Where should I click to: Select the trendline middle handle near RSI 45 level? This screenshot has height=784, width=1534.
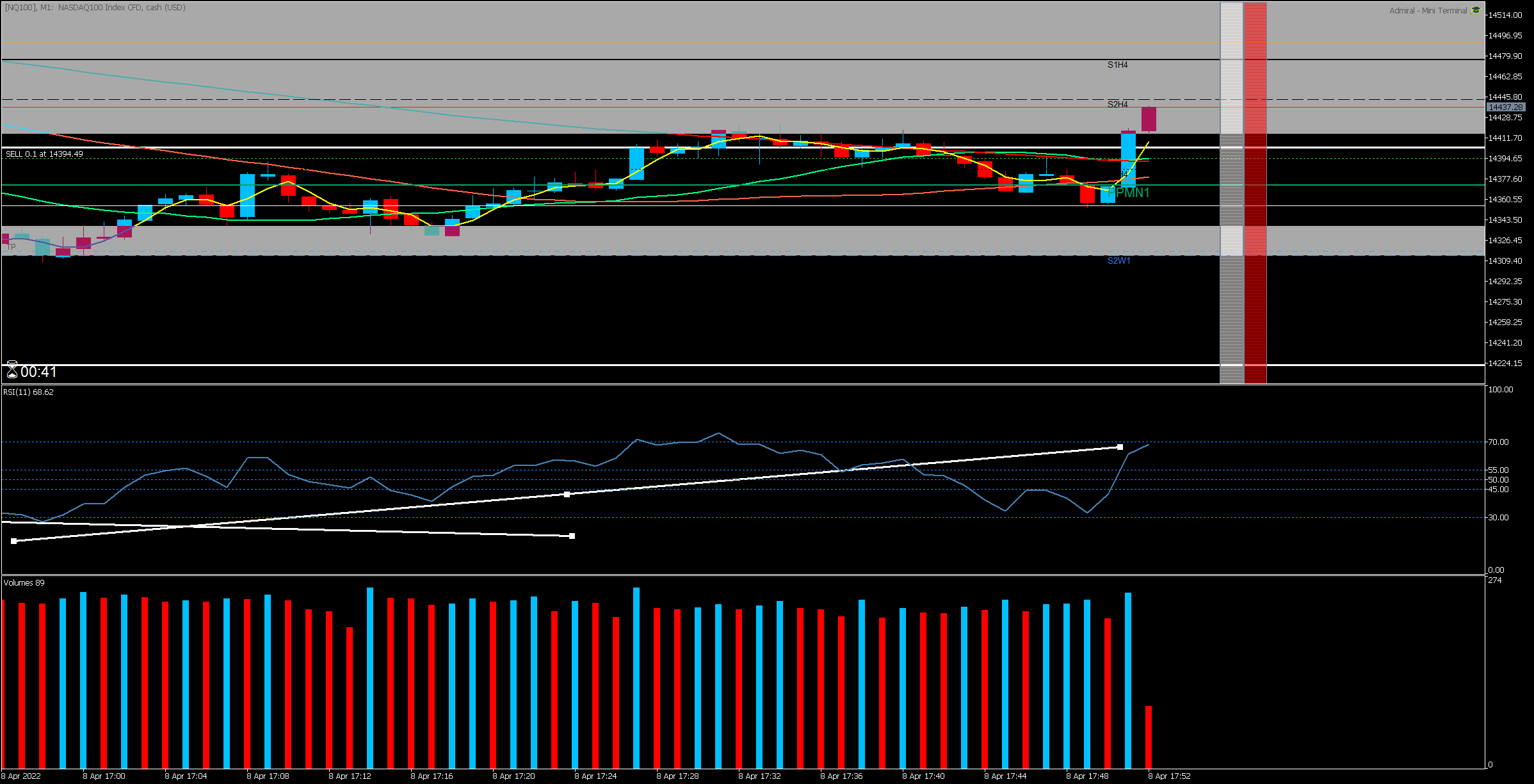(567, 494)
